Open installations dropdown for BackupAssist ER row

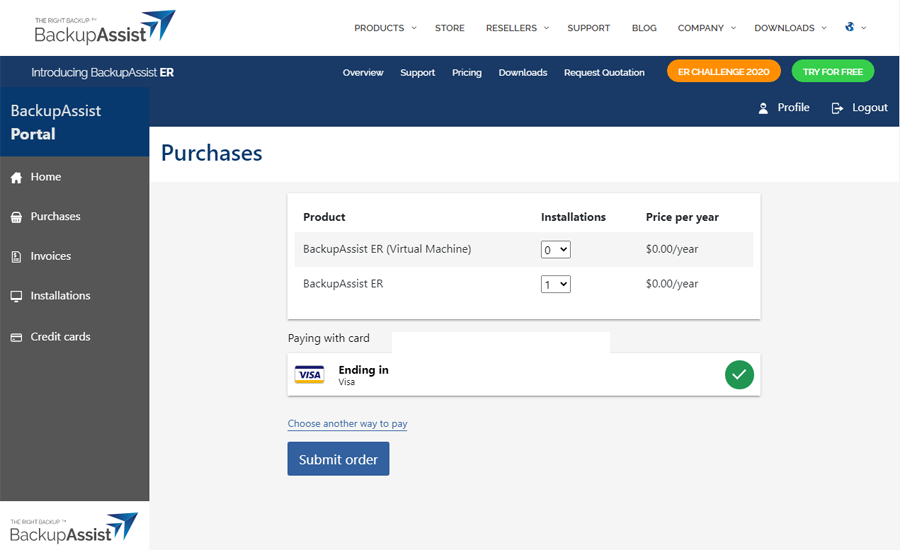click(556, 284)
